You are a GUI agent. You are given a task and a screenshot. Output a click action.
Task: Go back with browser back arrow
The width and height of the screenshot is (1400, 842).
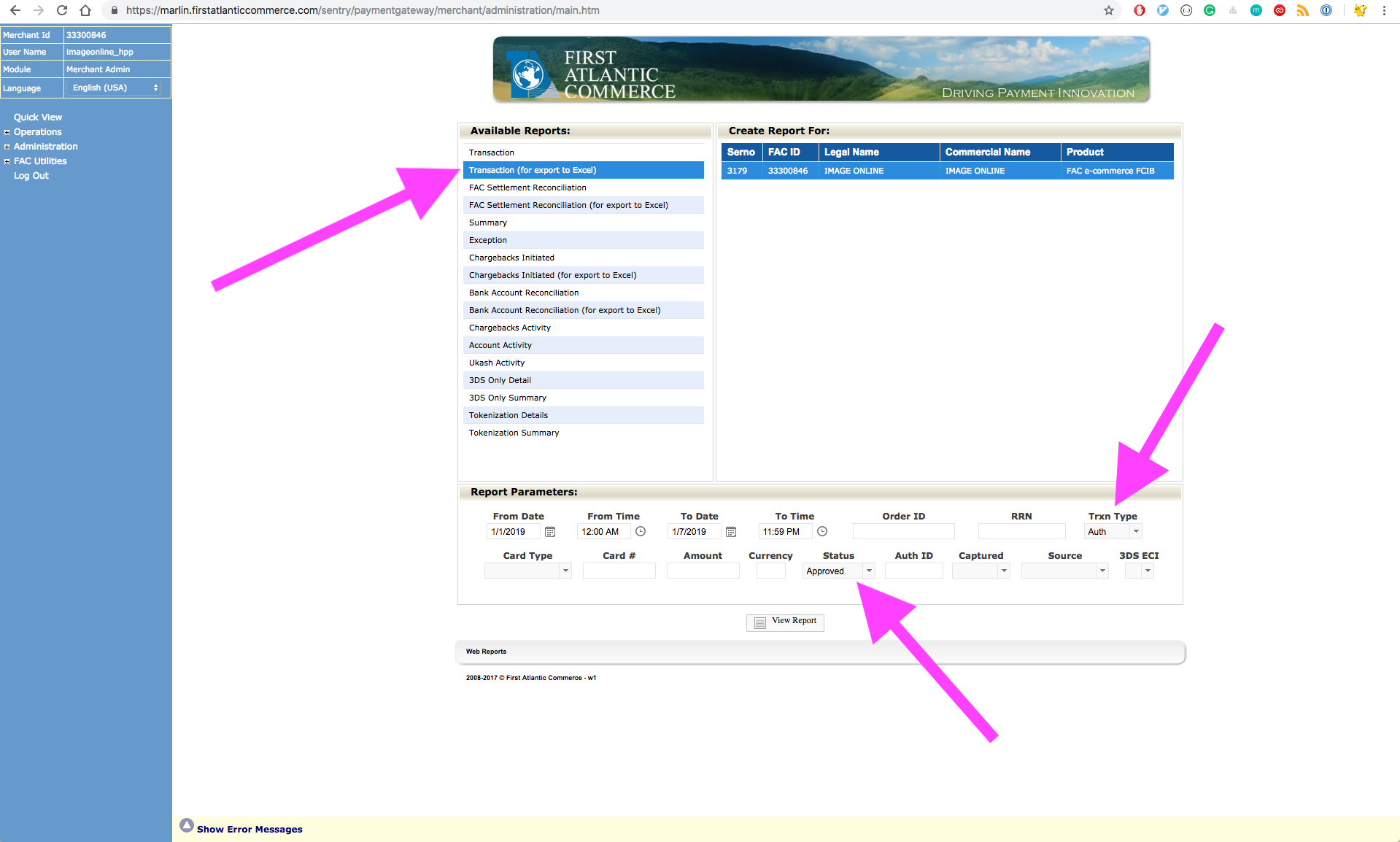(15, 10)
